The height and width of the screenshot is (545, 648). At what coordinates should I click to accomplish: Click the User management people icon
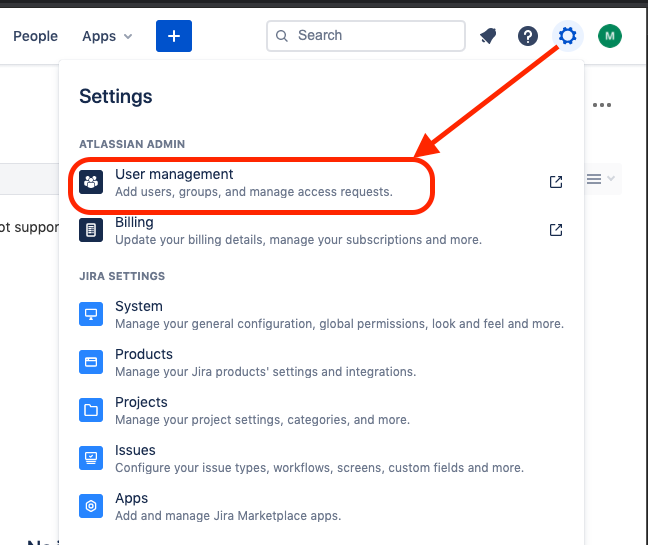click(x=91, y=182)
